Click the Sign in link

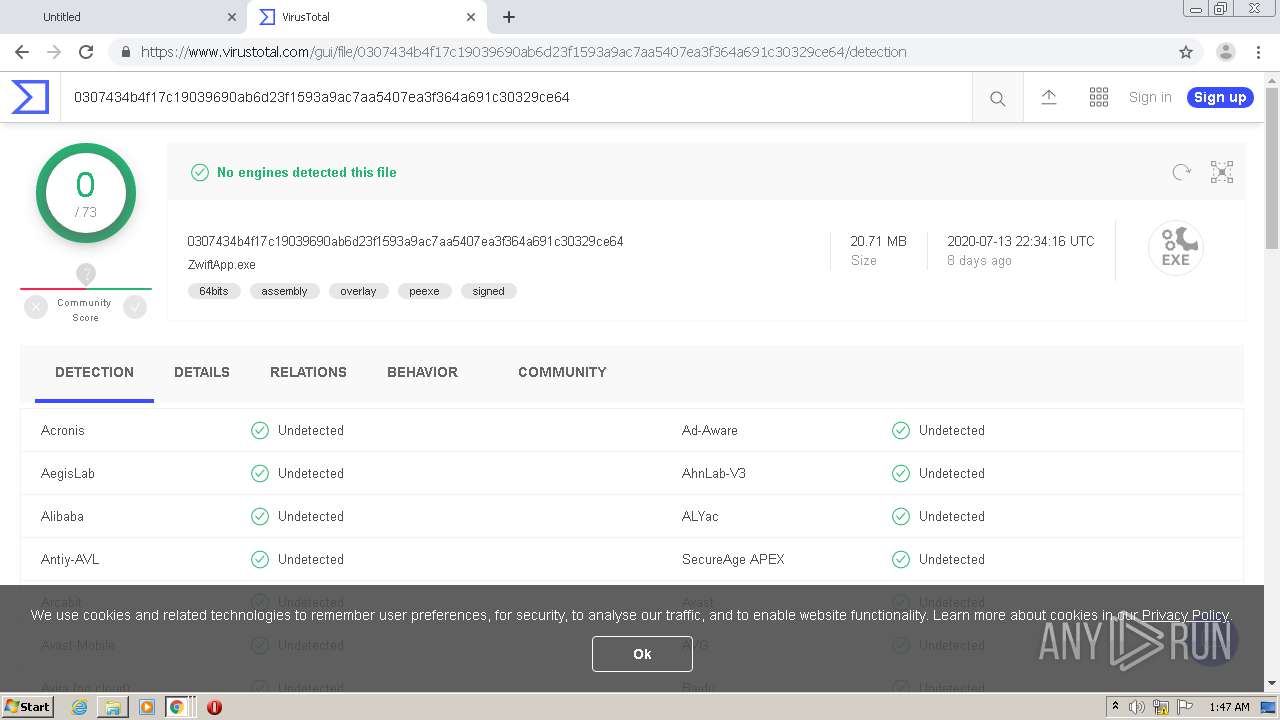[x=1150, y=97]
